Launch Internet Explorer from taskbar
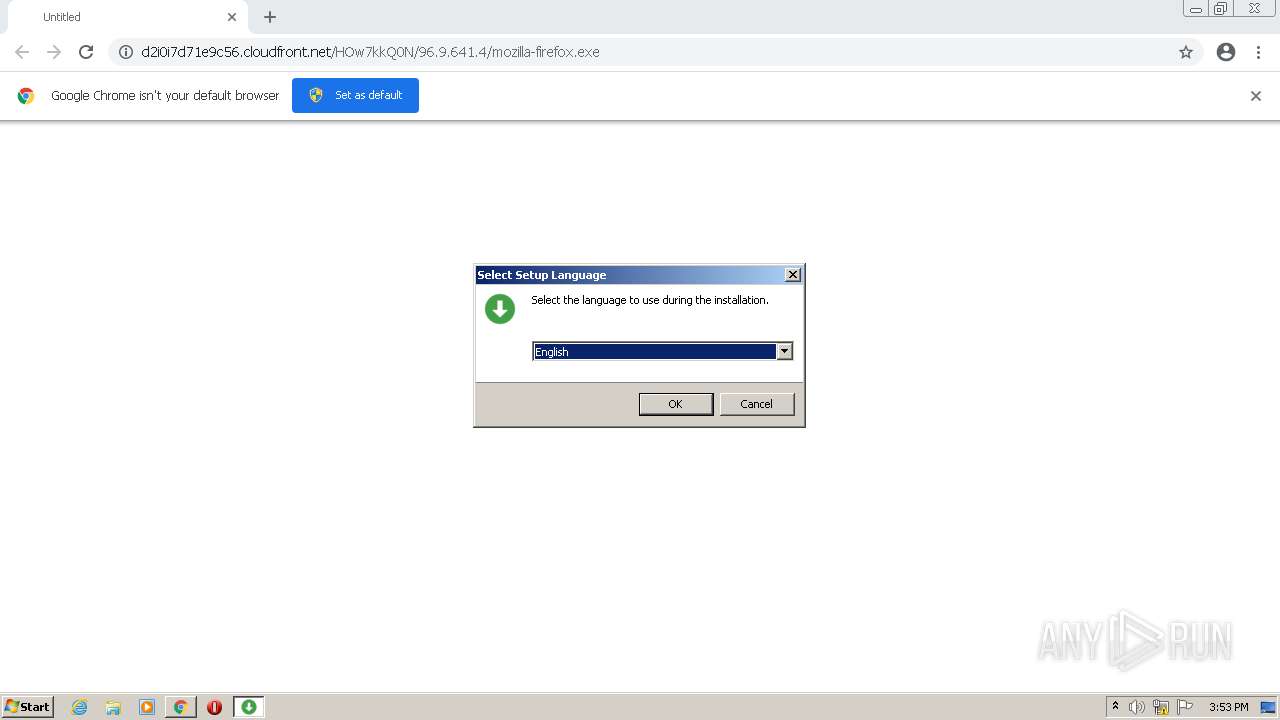This screenshot has width=1280, height=720. [80, 707]
